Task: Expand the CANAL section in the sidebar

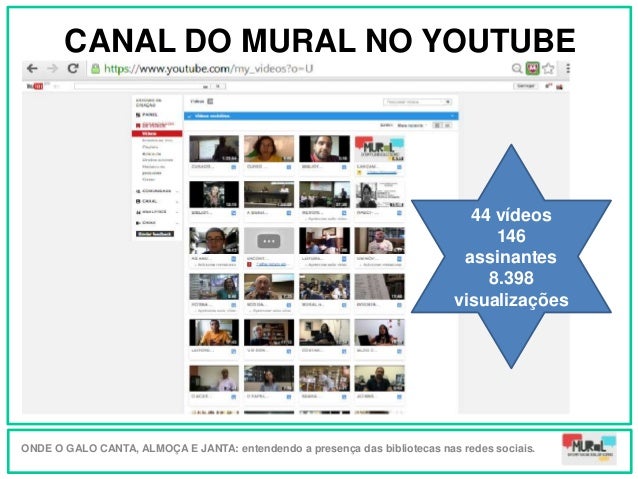Action: pyautogui.click(x=157, y=201)
